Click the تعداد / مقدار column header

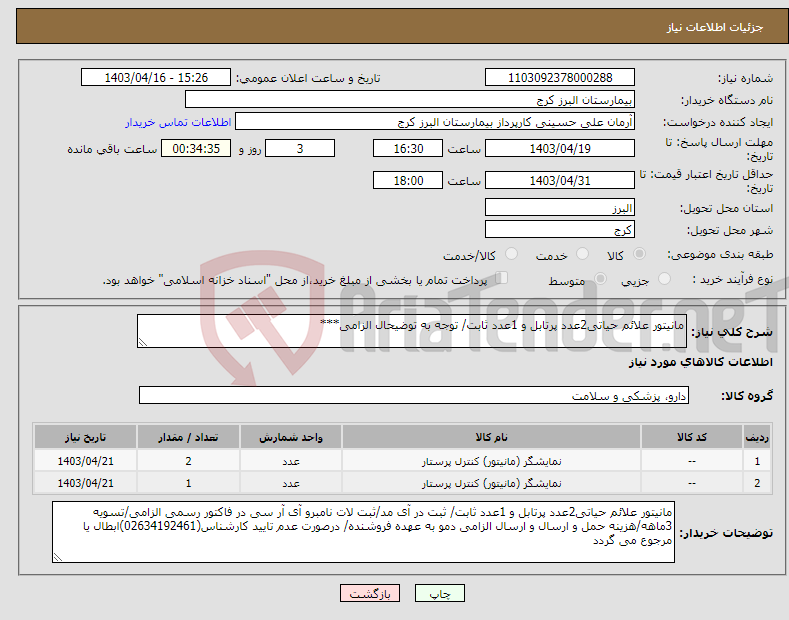(188, 437)
